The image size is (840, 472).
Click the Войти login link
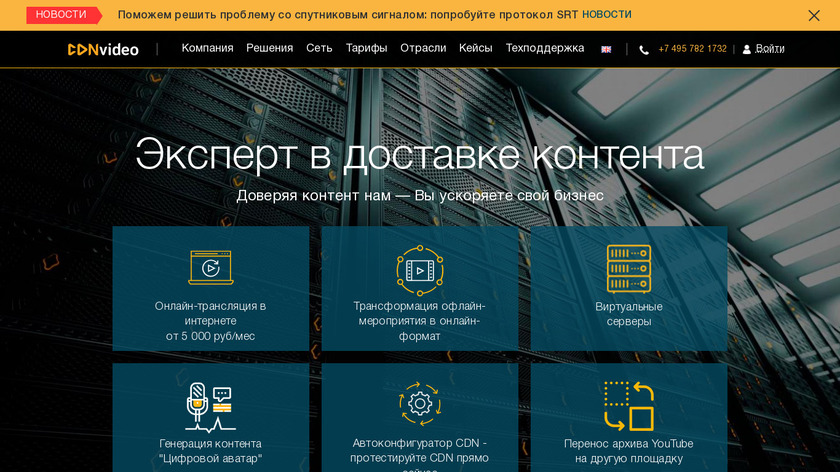tap(770, 49)
